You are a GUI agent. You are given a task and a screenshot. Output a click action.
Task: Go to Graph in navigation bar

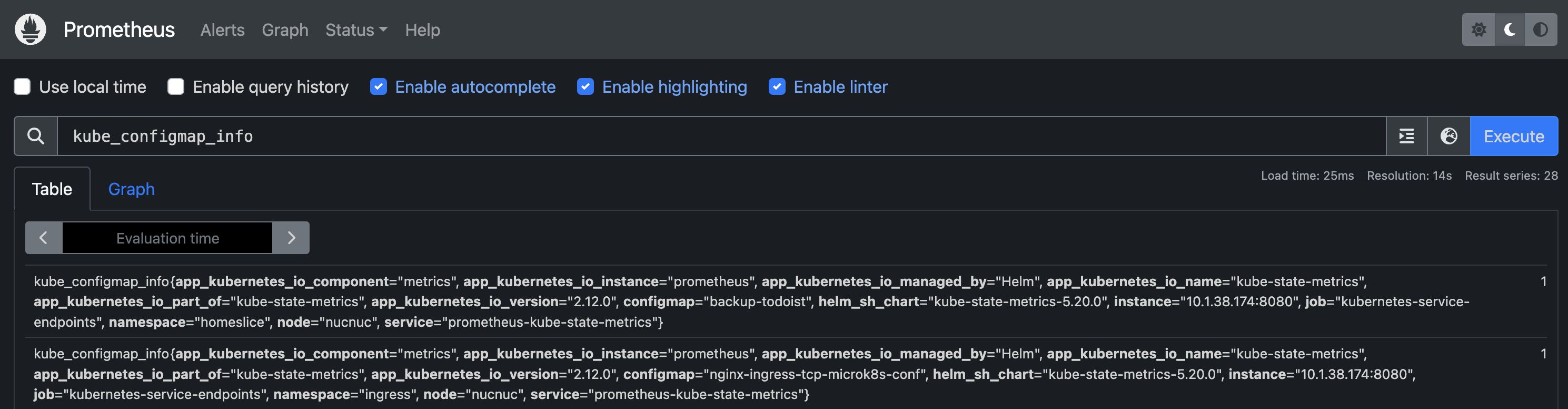coord(285,30)
